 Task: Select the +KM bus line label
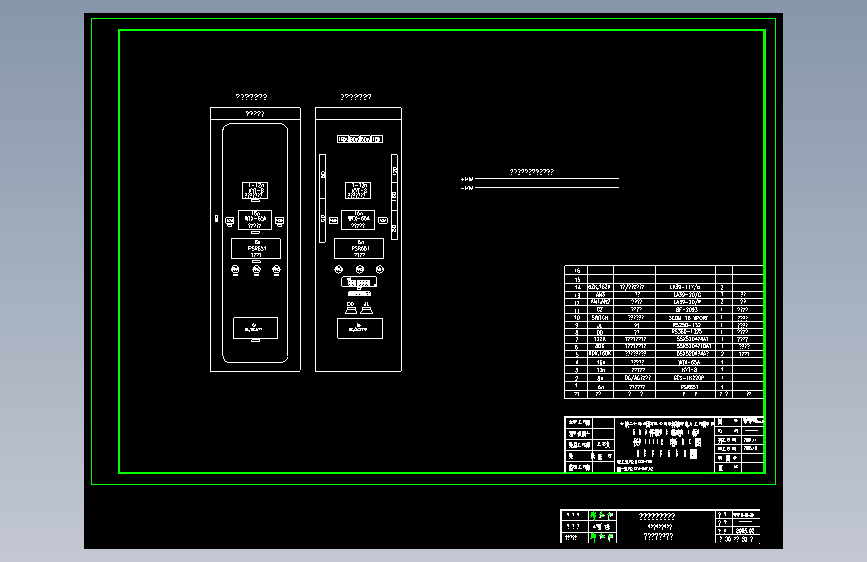click(467, 179)
